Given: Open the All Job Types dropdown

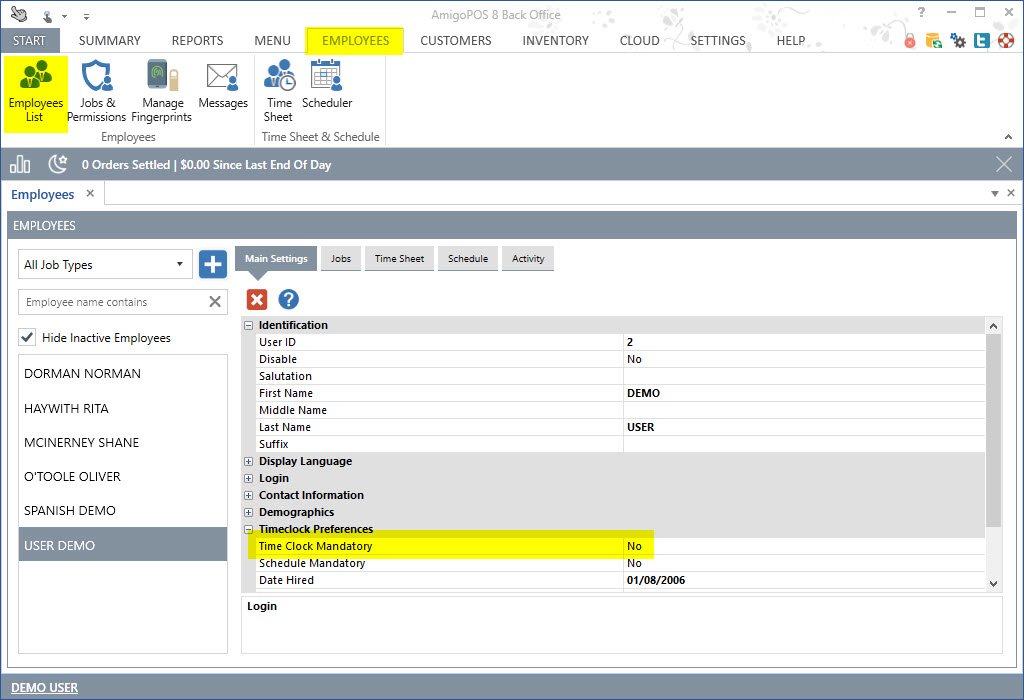Looking at the screenshot, I should 106,265.
